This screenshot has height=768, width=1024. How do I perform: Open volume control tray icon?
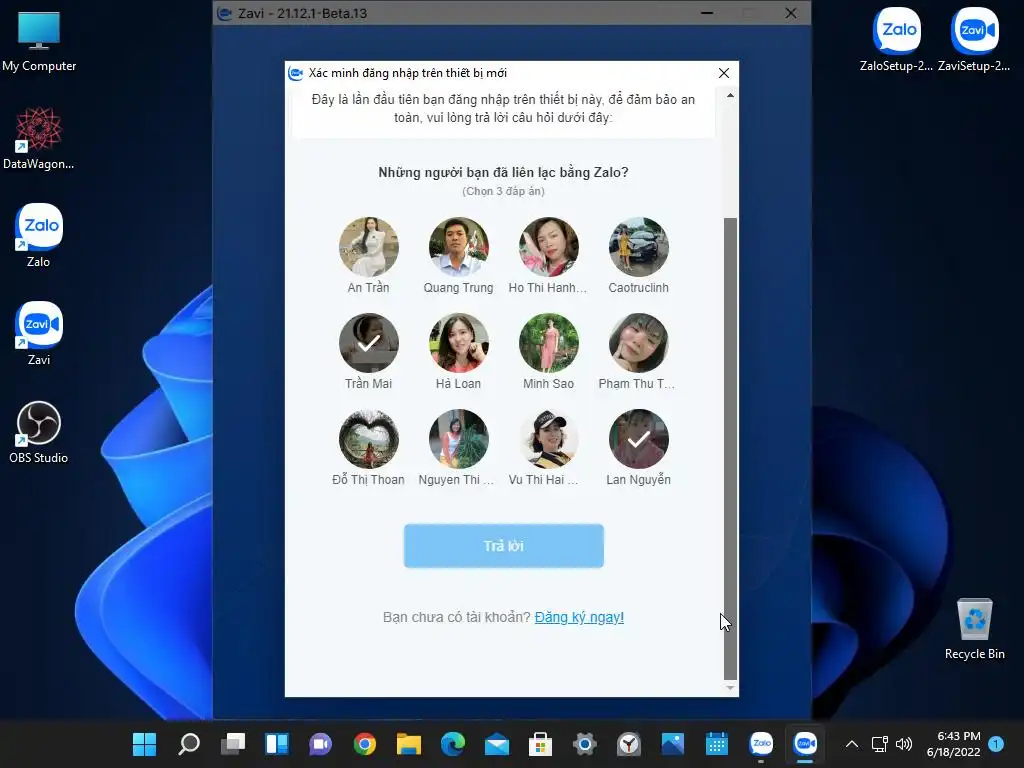pos(904,744)
